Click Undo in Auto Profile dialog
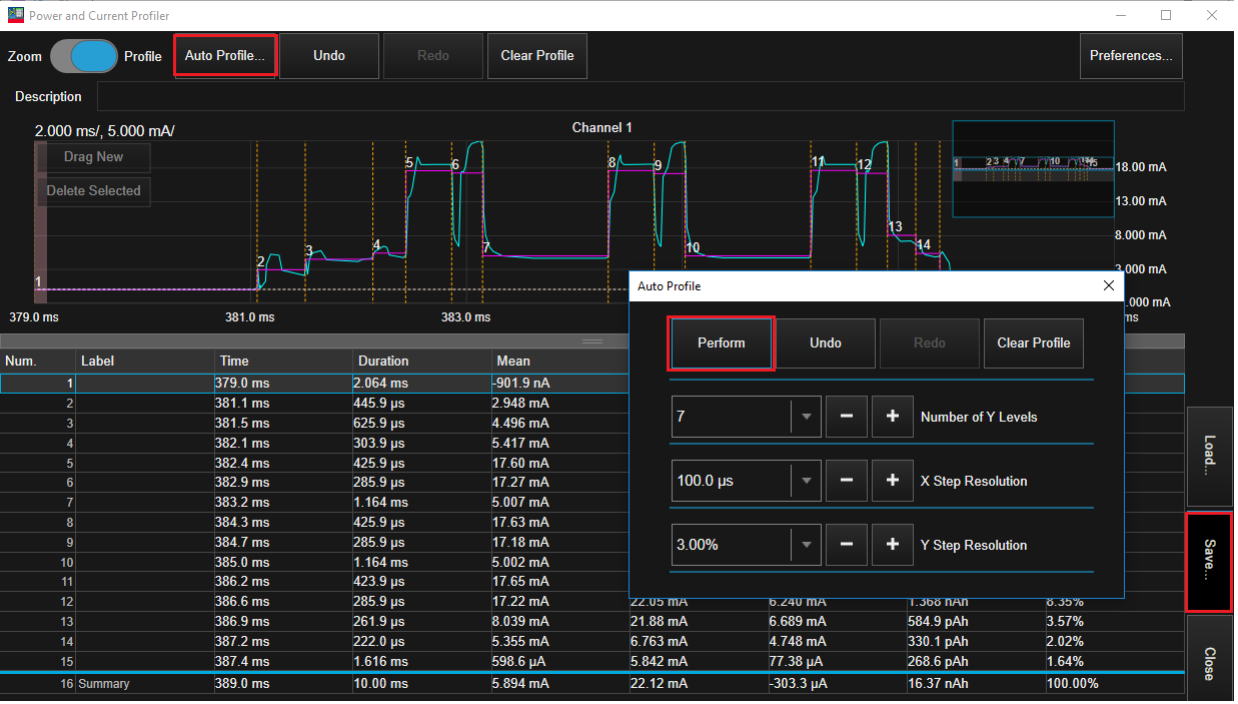 tap(825, 343)
